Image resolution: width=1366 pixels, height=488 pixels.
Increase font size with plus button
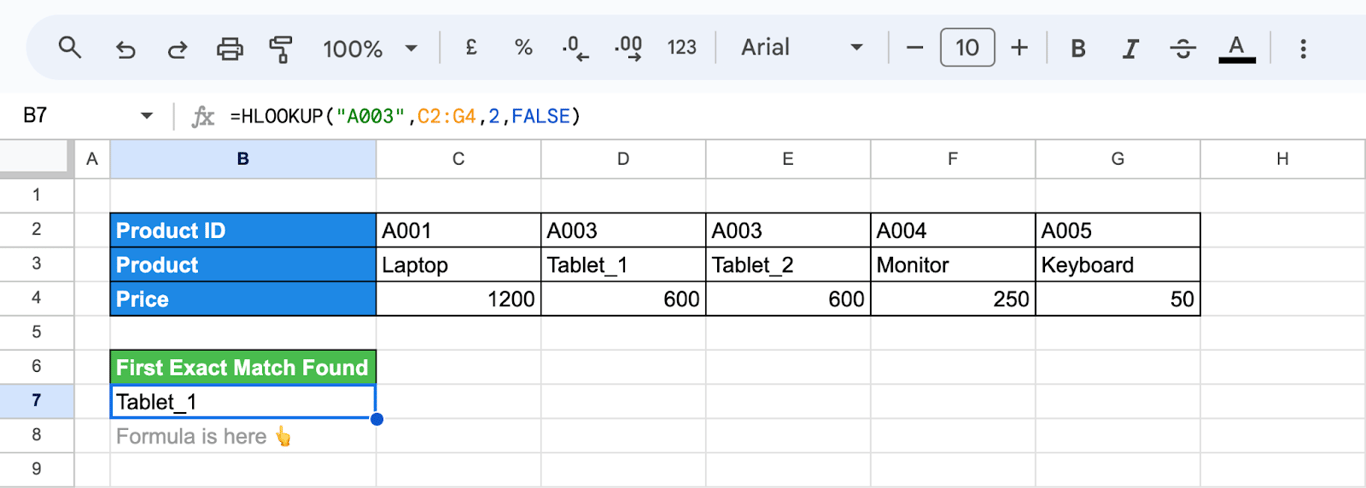tap(1019, 47)
